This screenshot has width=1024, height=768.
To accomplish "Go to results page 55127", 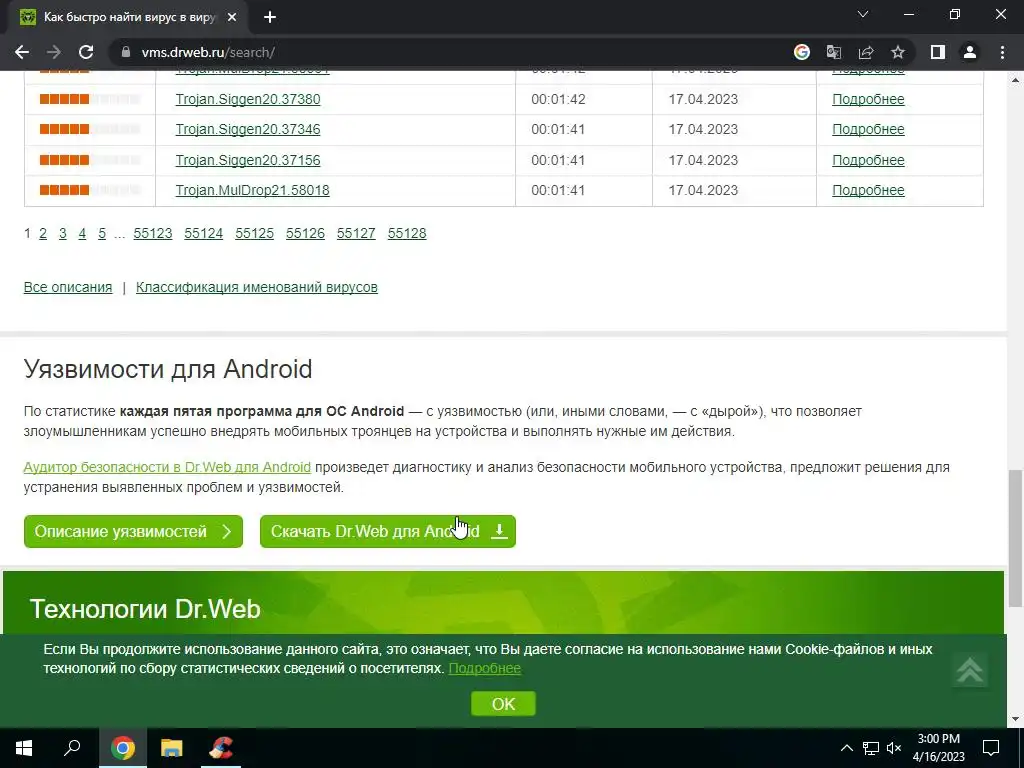I will click(x=356, y=233).
